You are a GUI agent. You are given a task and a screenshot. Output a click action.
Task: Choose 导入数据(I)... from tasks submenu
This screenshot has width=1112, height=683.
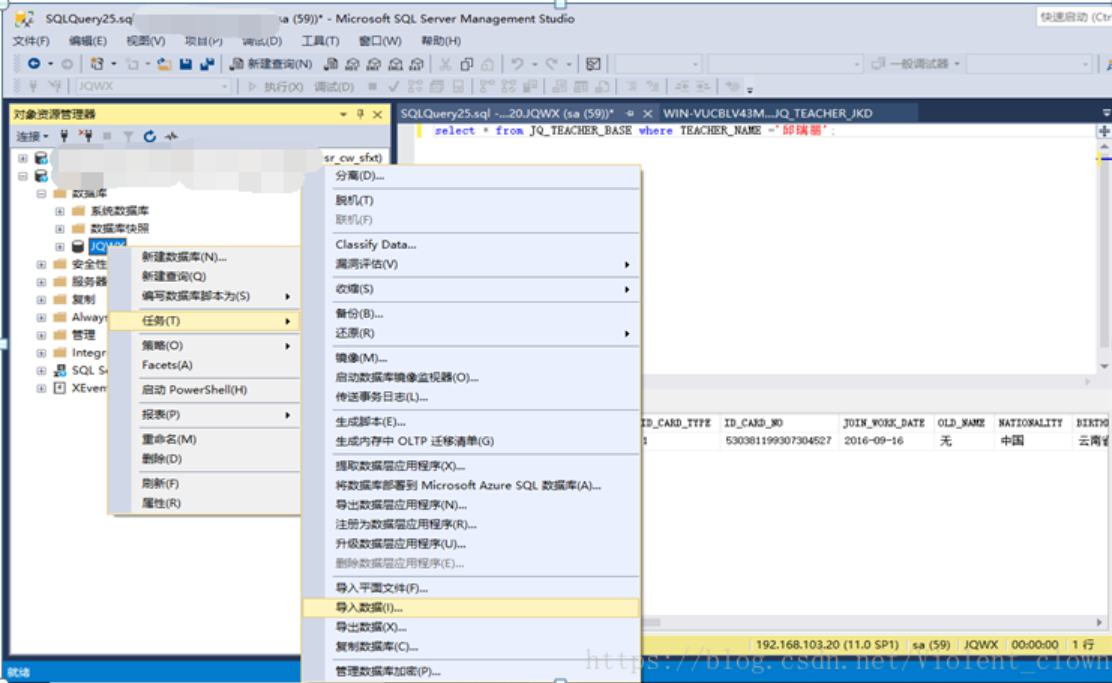tap(471, 608)
